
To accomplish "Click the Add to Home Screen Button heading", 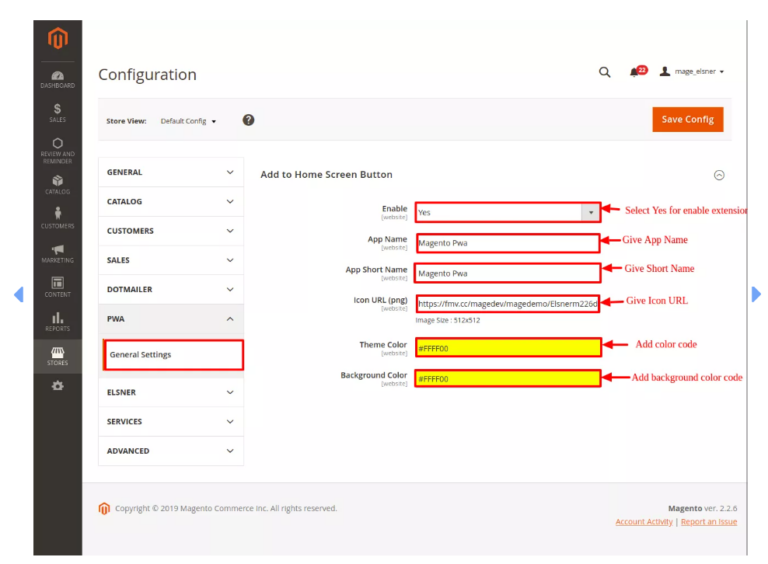I will pyautogui.click(x=326, y=175).
